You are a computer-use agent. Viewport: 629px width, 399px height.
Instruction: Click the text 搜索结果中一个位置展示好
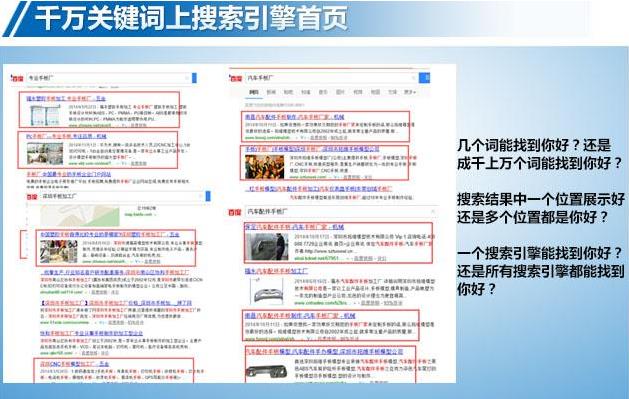click(541, 199)
